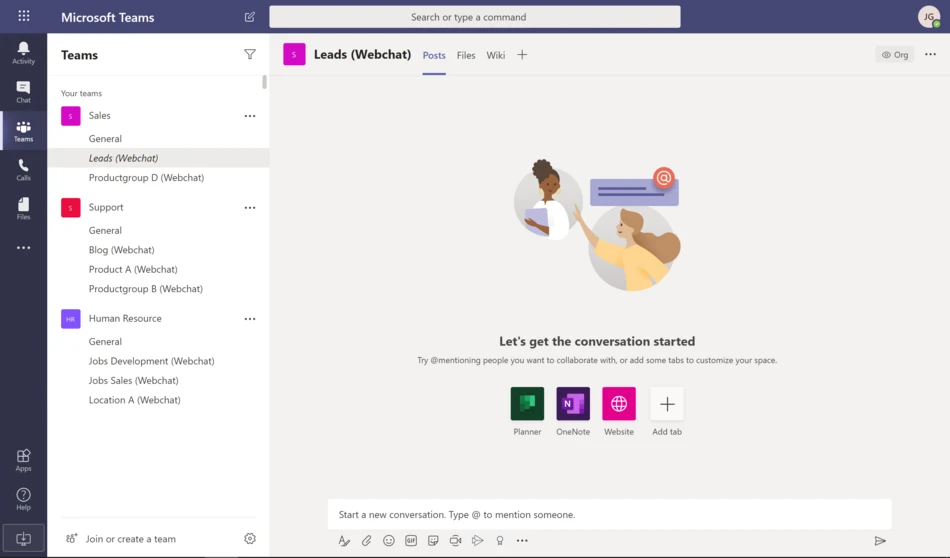Open the Activity feed in sidebar

click(x=23, y=53)
